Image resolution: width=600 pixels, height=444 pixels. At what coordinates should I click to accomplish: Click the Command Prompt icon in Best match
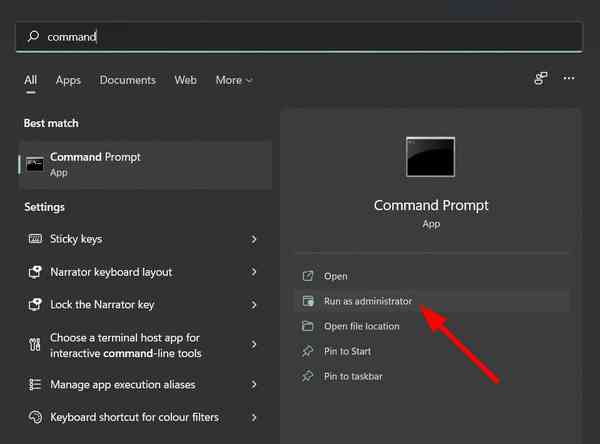click(x=35, y=164)
